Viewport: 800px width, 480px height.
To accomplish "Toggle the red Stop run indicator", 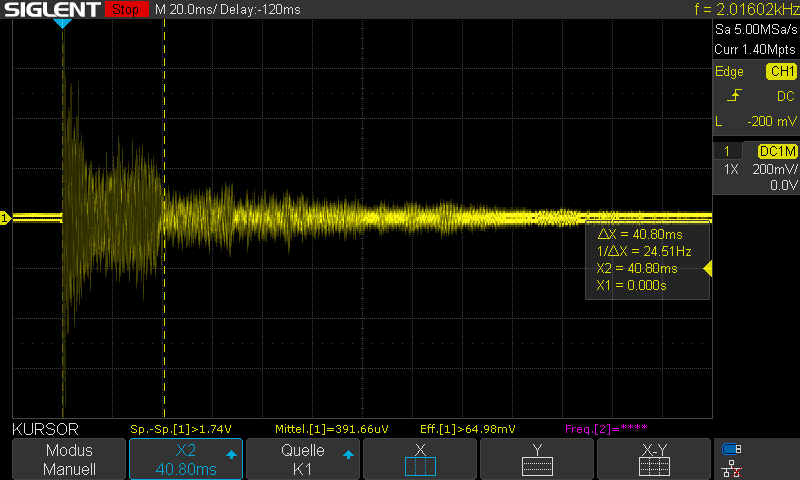I will click(x=126, y=9).
